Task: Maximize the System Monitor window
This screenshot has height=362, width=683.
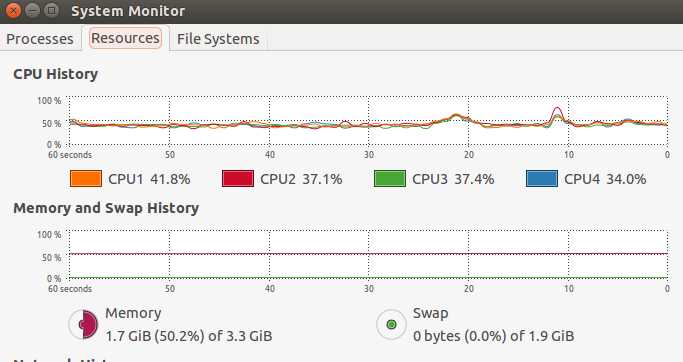Action: (x=52, y=10)
